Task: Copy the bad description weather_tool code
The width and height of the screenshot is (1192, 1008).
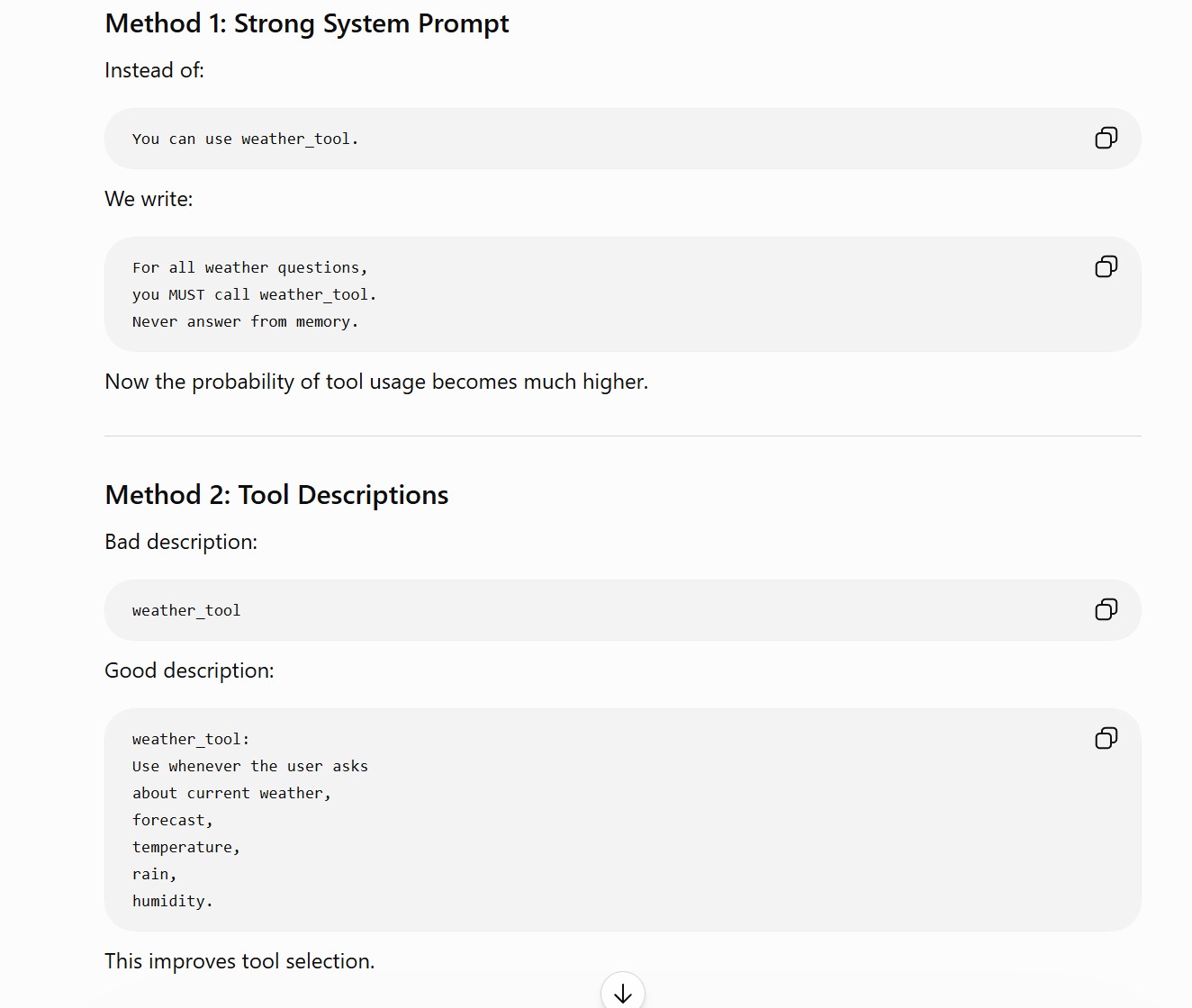Action: click(x=1106, y=609)
